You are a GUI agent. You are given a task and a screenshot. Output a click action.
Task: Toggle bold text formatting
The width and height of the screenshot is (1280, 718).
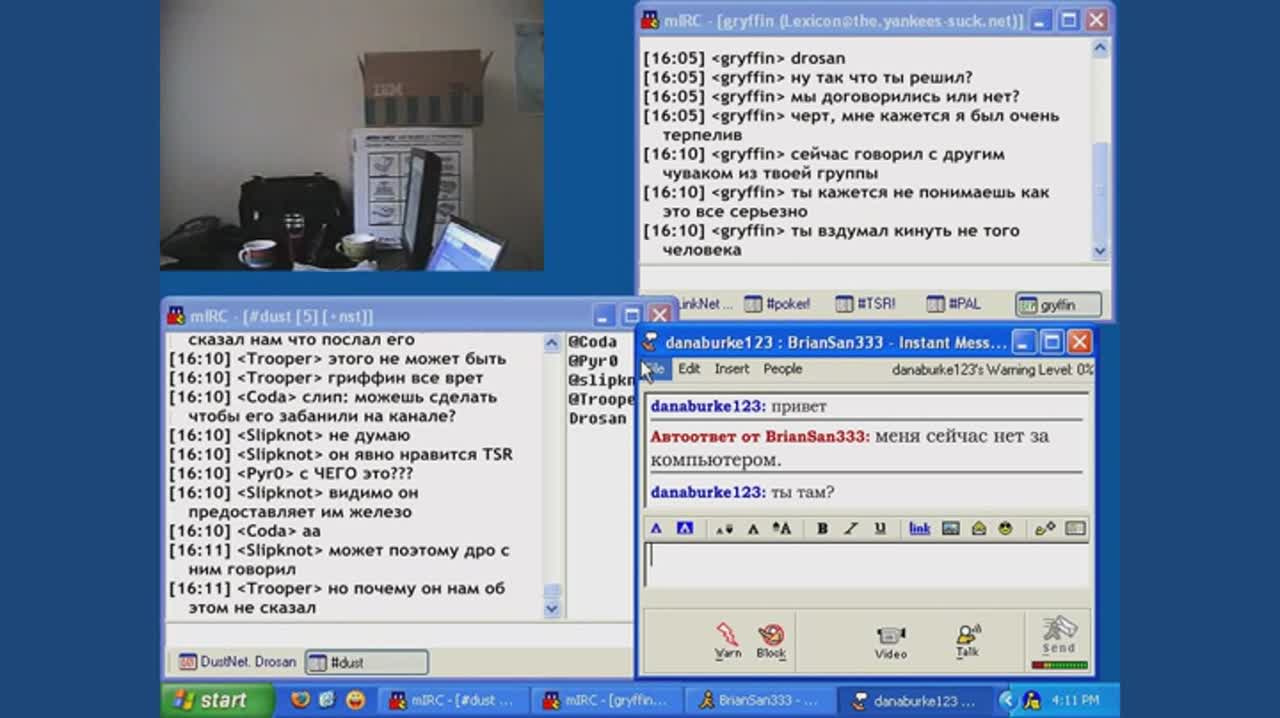point(822,528)
